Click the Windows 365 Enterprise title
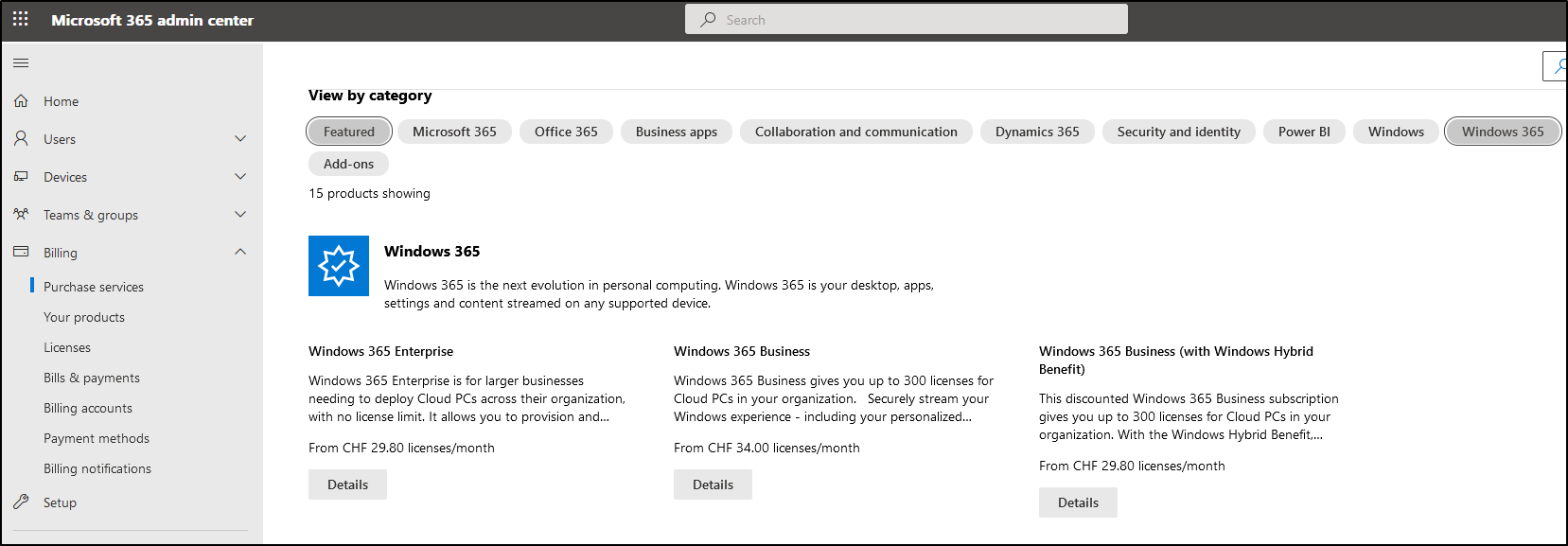The width and height of the screenshot is (1568, 546). pyautogui.click(x=380, y=351)
